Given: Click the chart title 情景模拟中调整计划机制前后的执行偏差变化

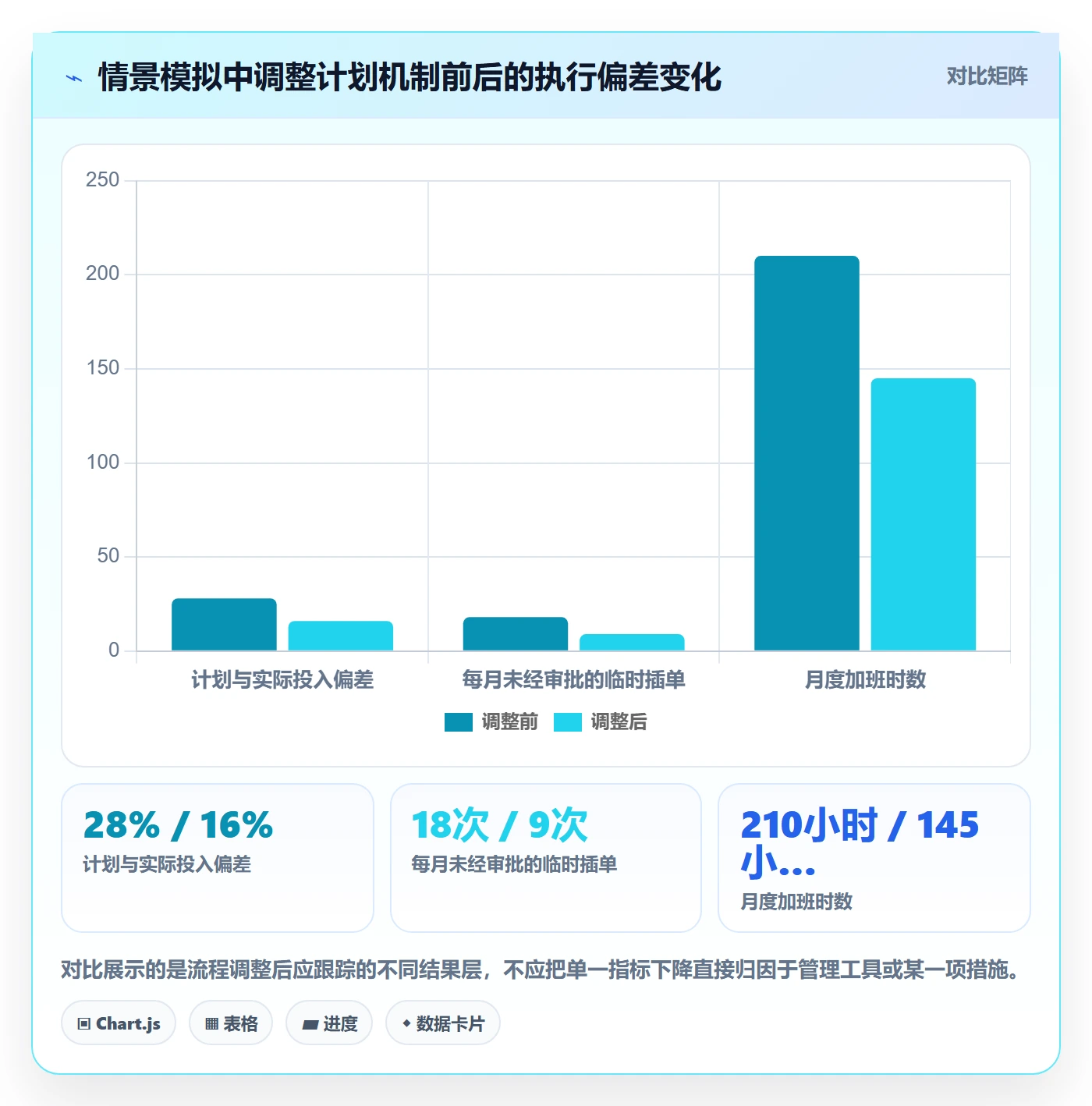Looking at the screenshot, I should point(409,77).
